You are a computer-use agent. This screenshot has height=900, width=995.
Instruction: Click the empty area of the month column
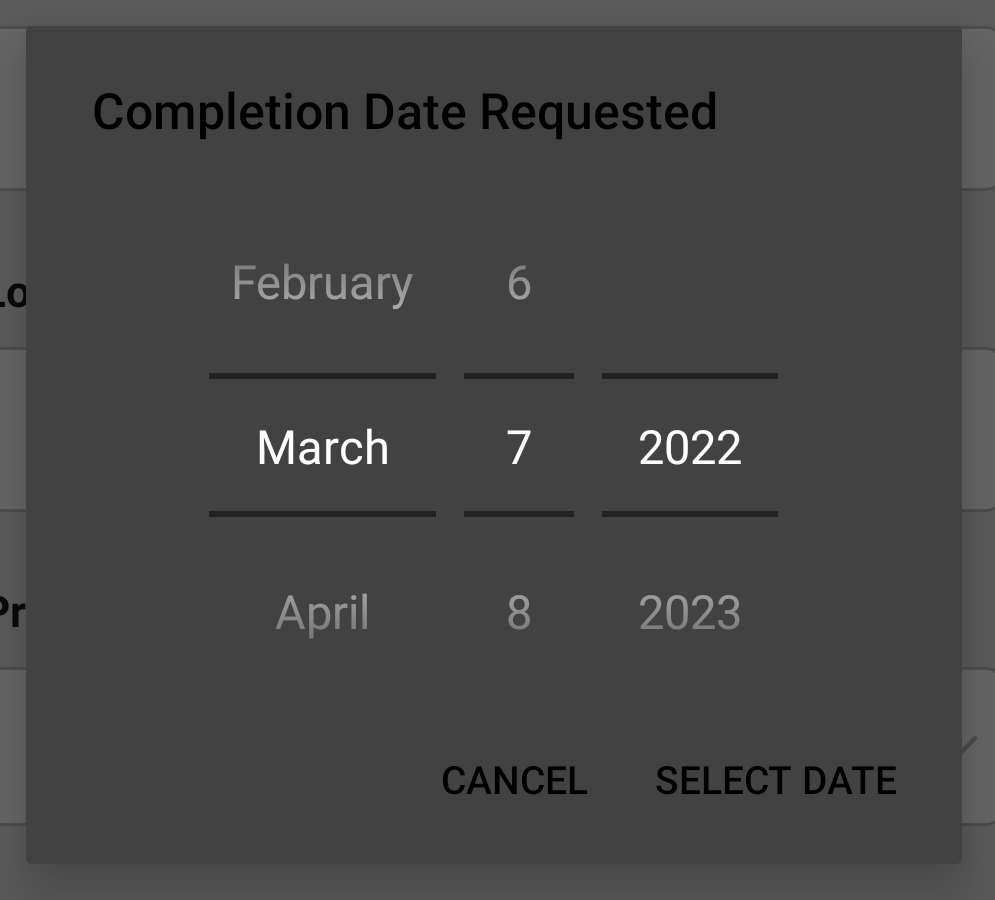(x=322, y=690)
